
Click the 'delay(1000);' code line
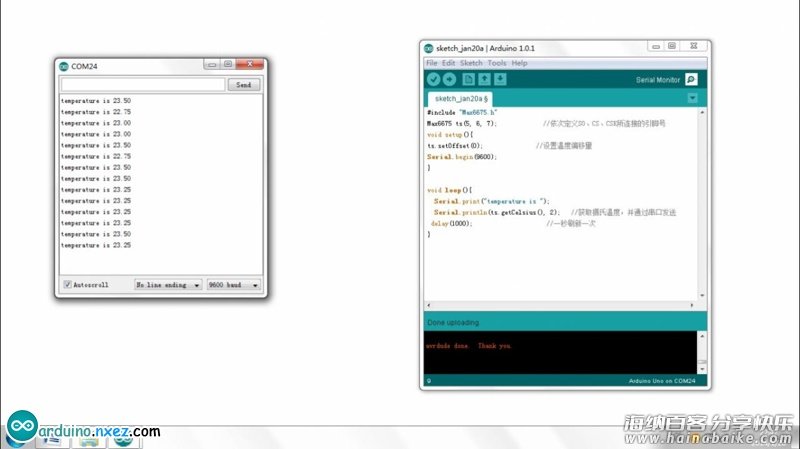[452, 223]
